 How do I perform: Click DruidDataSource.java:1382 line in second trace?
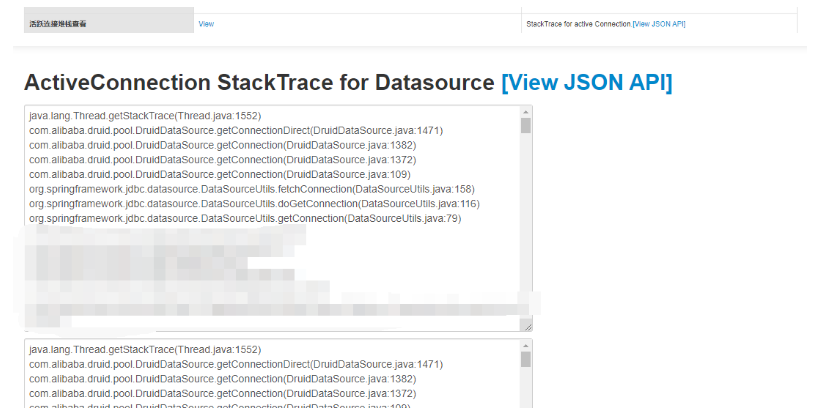coord(223,379)
